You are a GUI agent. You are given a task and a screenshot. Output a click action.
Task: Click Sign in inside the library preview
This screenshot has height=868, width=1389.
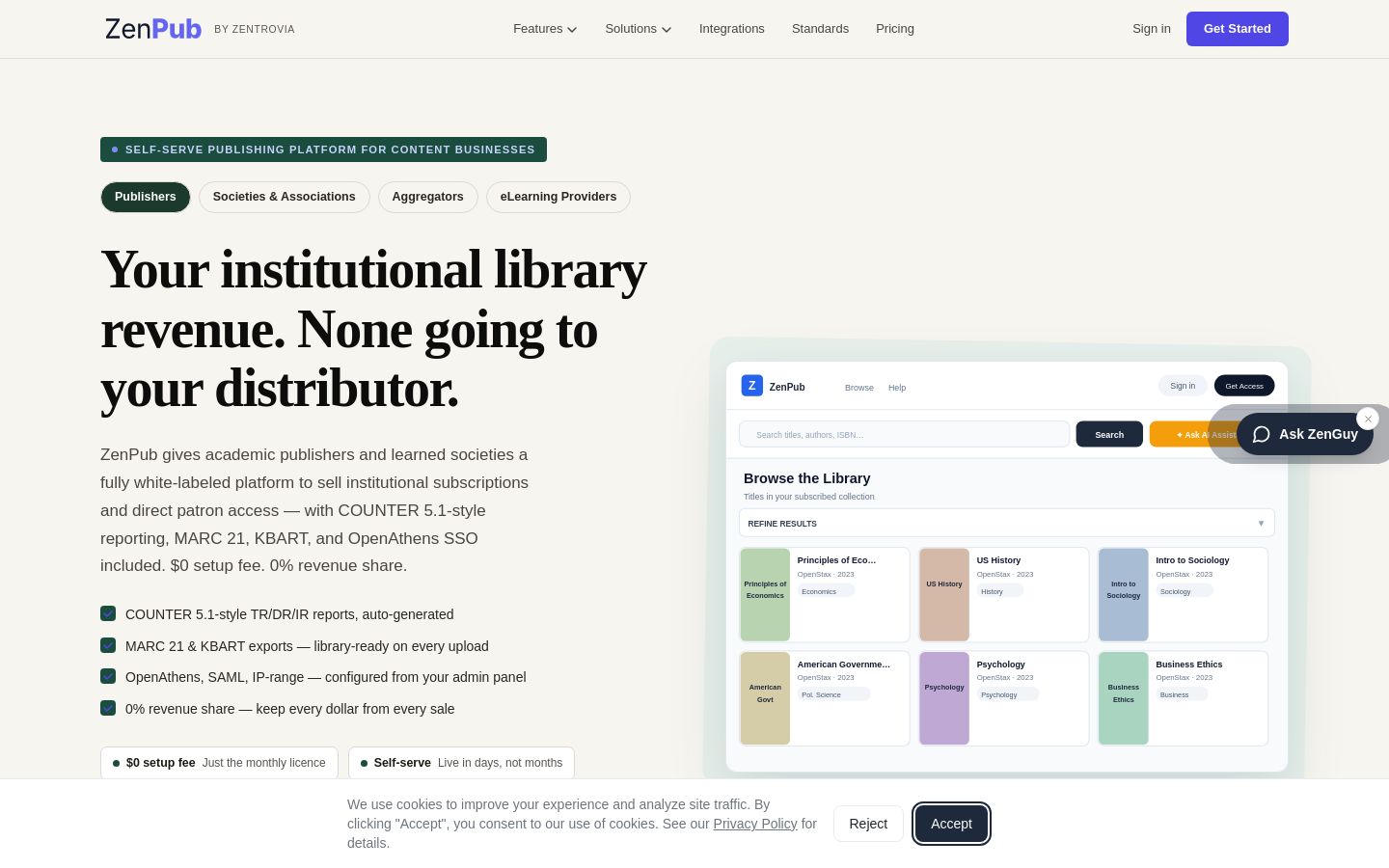1183,386
